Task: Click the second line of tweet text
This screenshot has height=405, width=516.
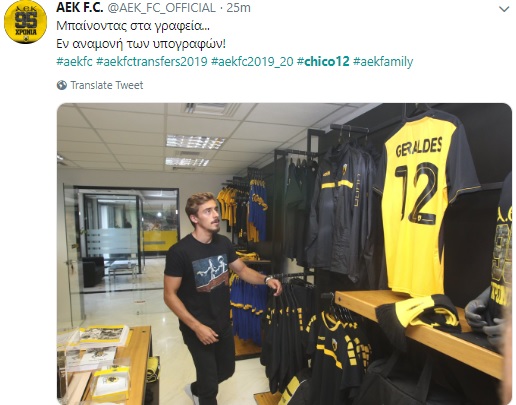Action: click(141, 44)
